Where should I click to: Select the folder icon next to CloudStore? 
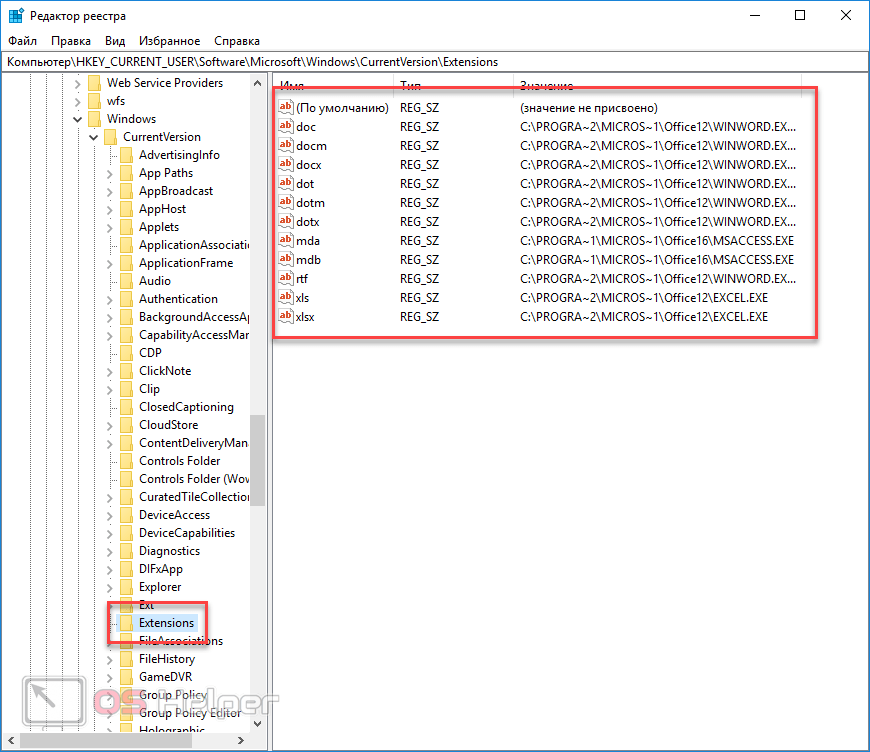[x=125, y=425]
